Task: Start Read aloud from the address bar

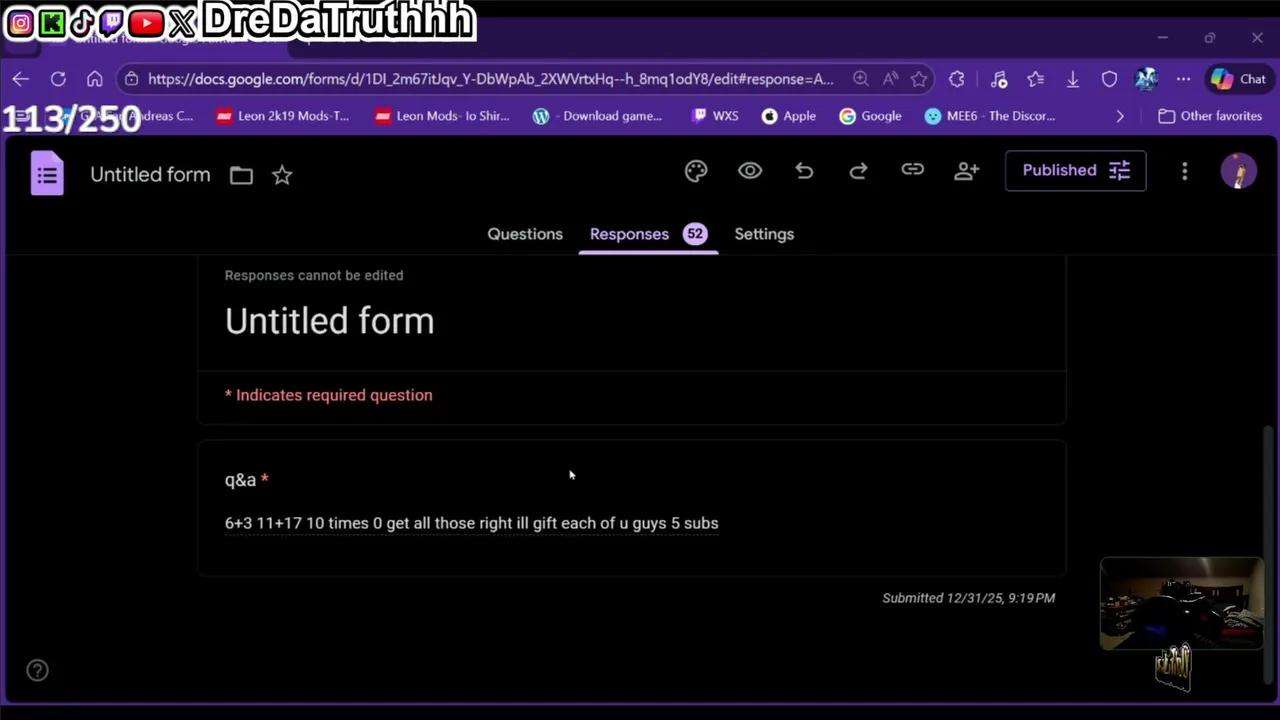Action: (890, 79)
